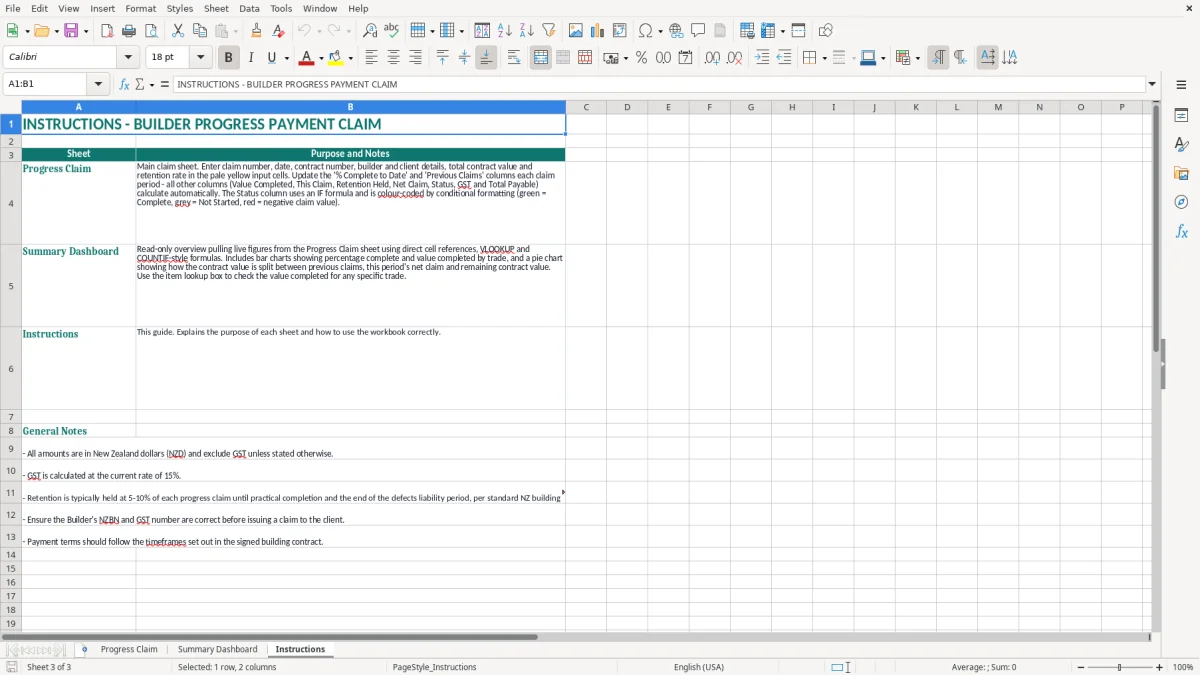The image size is (1200, 675).
Task: Click the Spelling check icon
Action: point(392,30)
